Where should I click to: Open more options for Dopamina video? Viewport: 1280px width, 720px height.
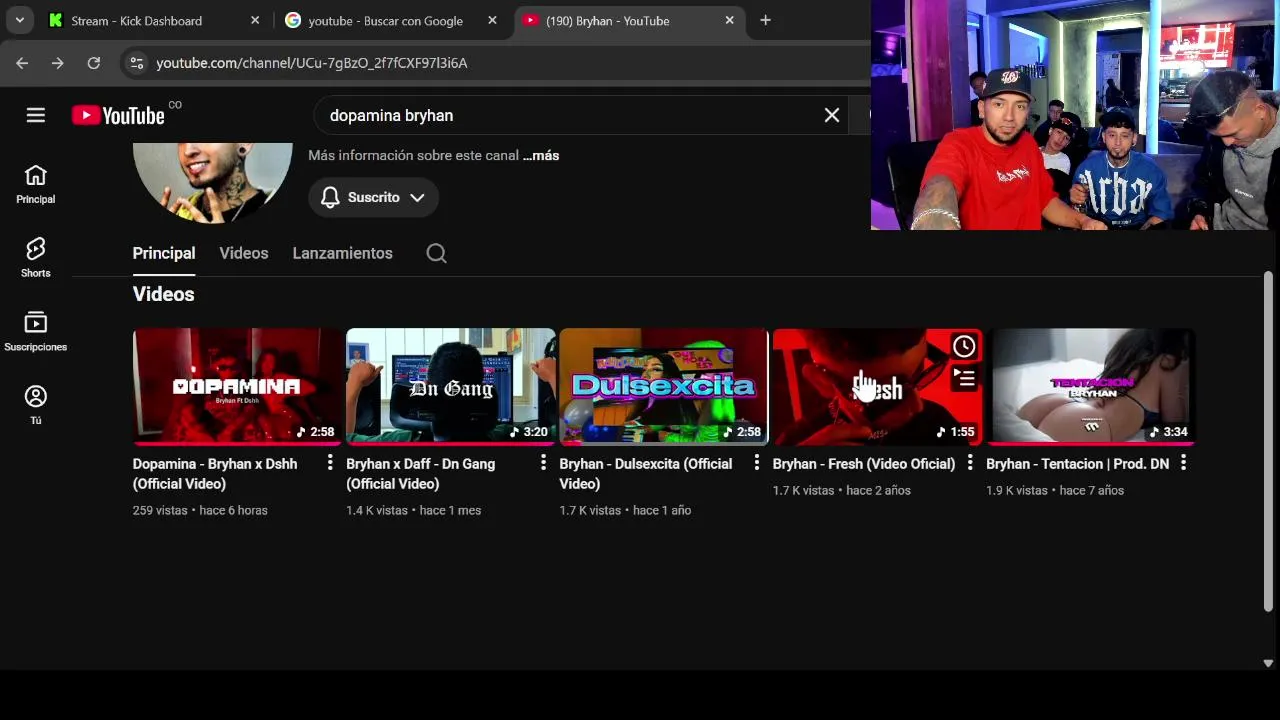click(329, 463)
